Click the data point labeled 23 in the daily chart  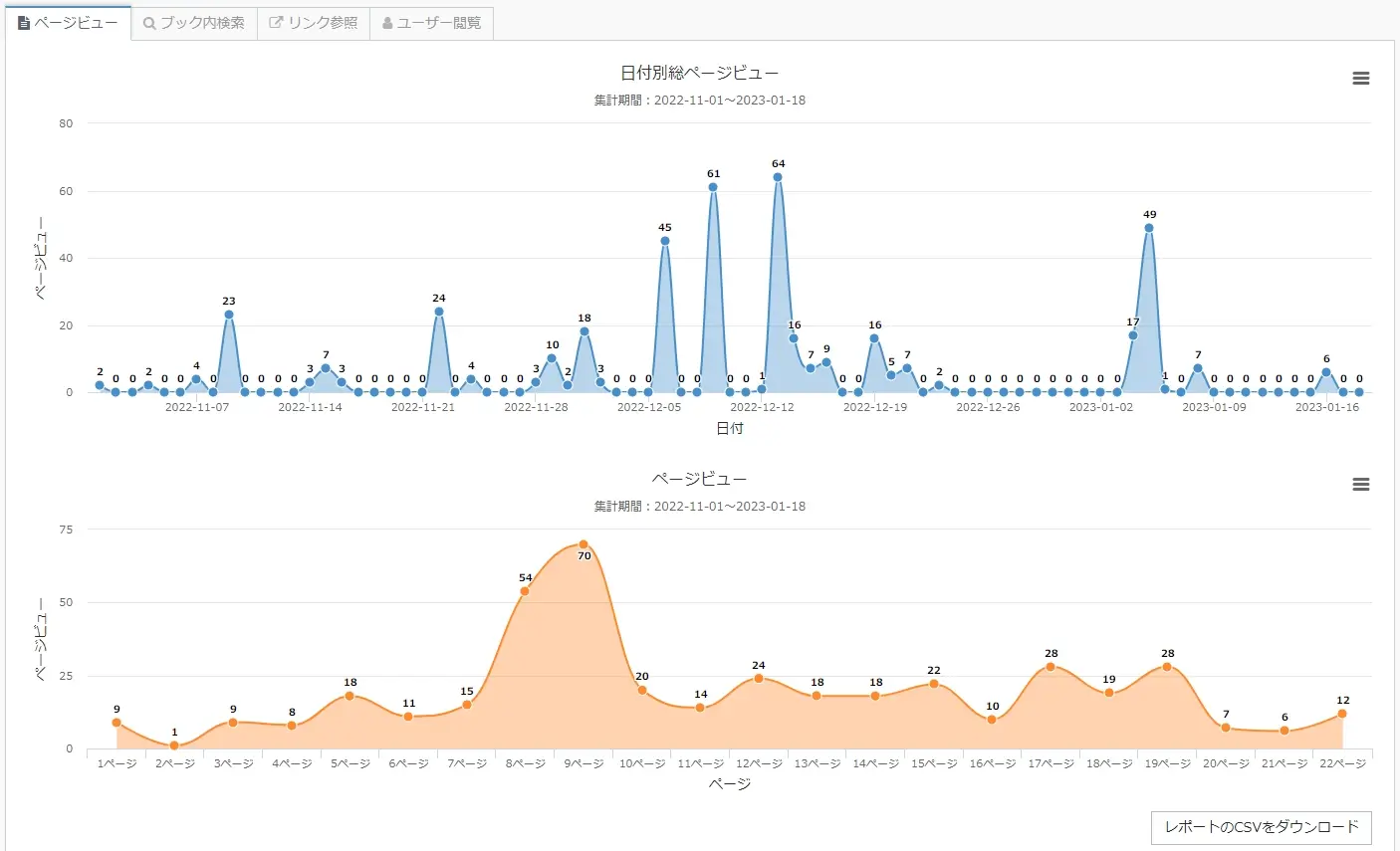click(x=229, y=315)
